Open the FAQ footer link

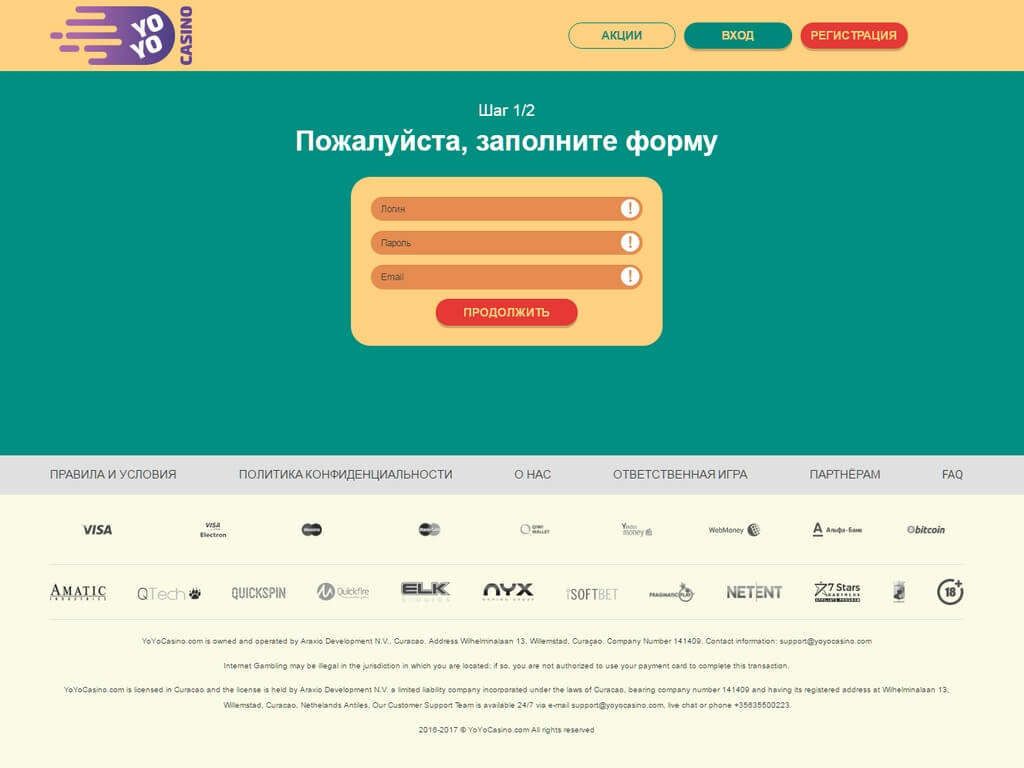(953, 474)
